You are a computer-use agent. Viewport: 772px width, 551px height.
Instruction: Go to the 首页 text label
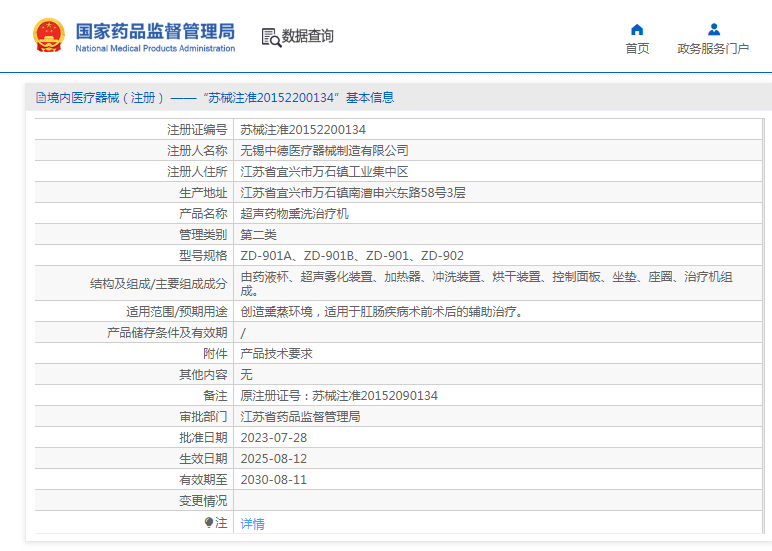click(637, 49)
